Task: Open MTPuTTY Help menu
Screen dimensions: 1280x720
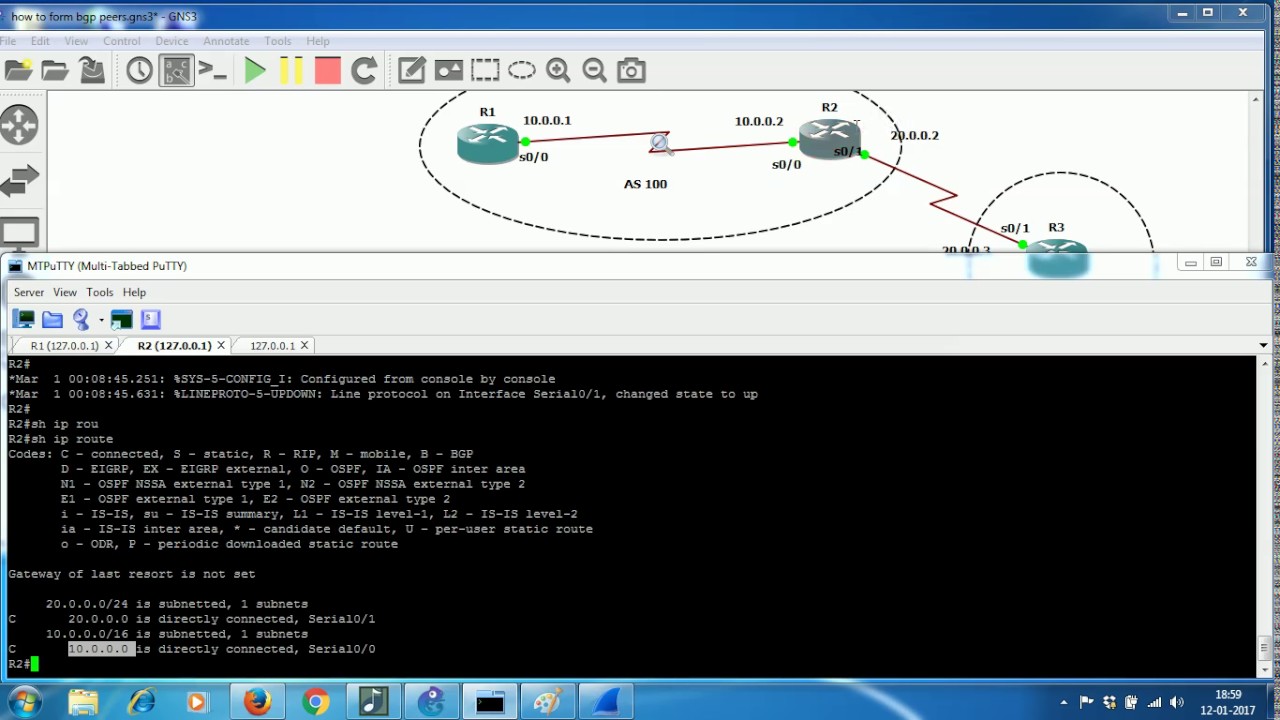Action: coord(134,292)
